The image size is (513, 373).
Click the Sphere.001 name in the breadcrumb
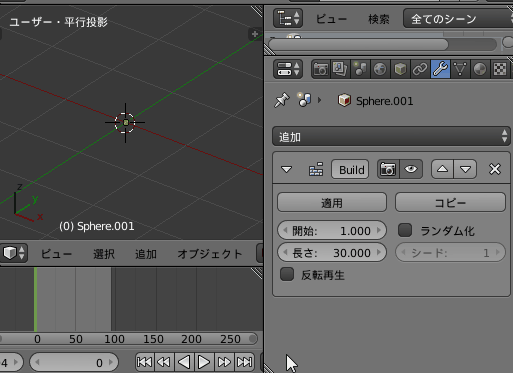pos(384,101)
